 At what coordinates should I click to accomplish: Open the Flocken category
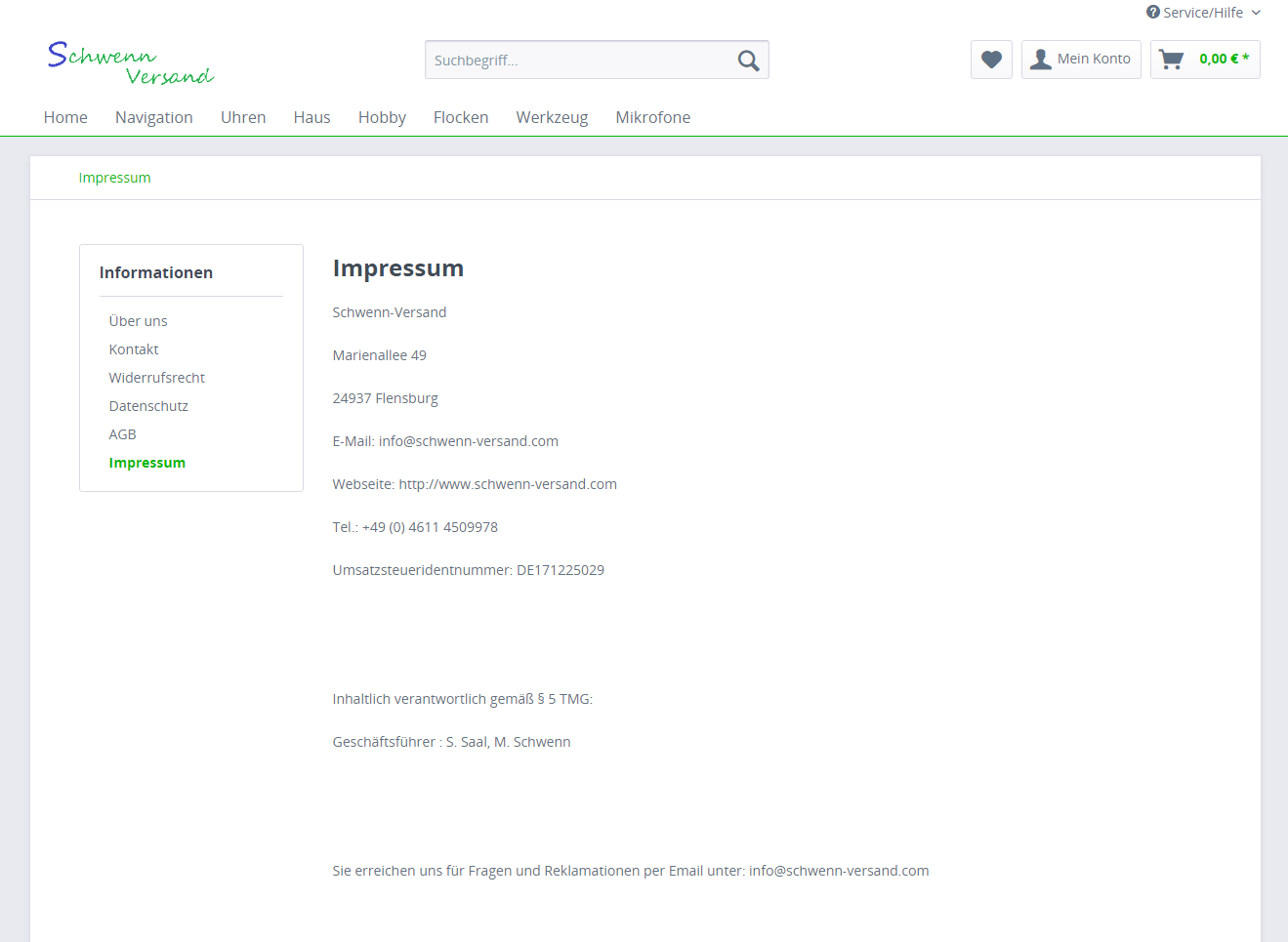(461, 117)
